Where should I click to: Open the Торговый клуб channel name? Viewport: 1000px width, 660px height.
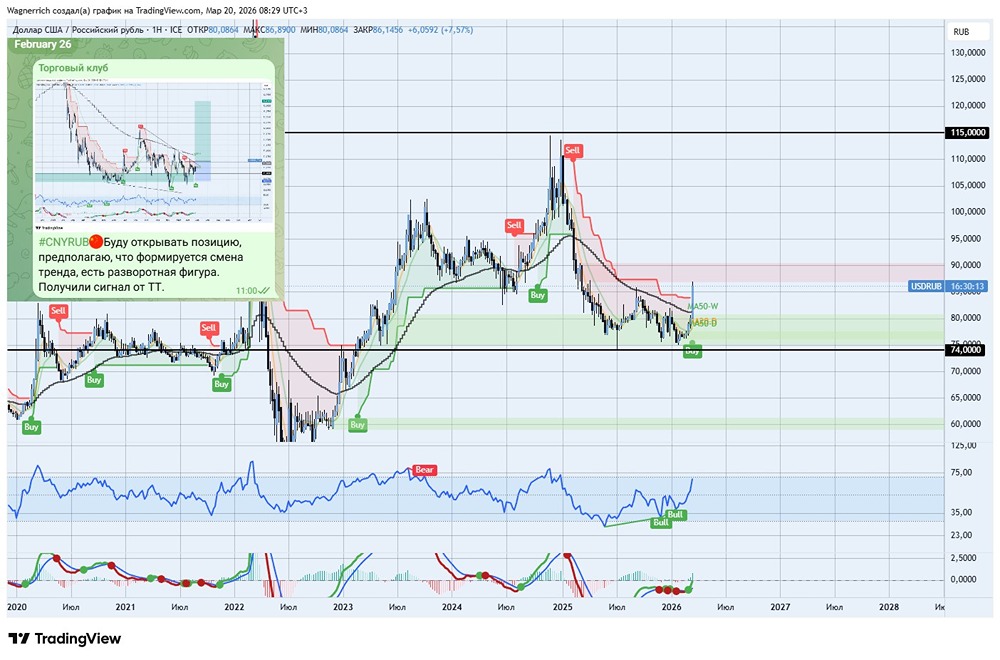point(73,68)
